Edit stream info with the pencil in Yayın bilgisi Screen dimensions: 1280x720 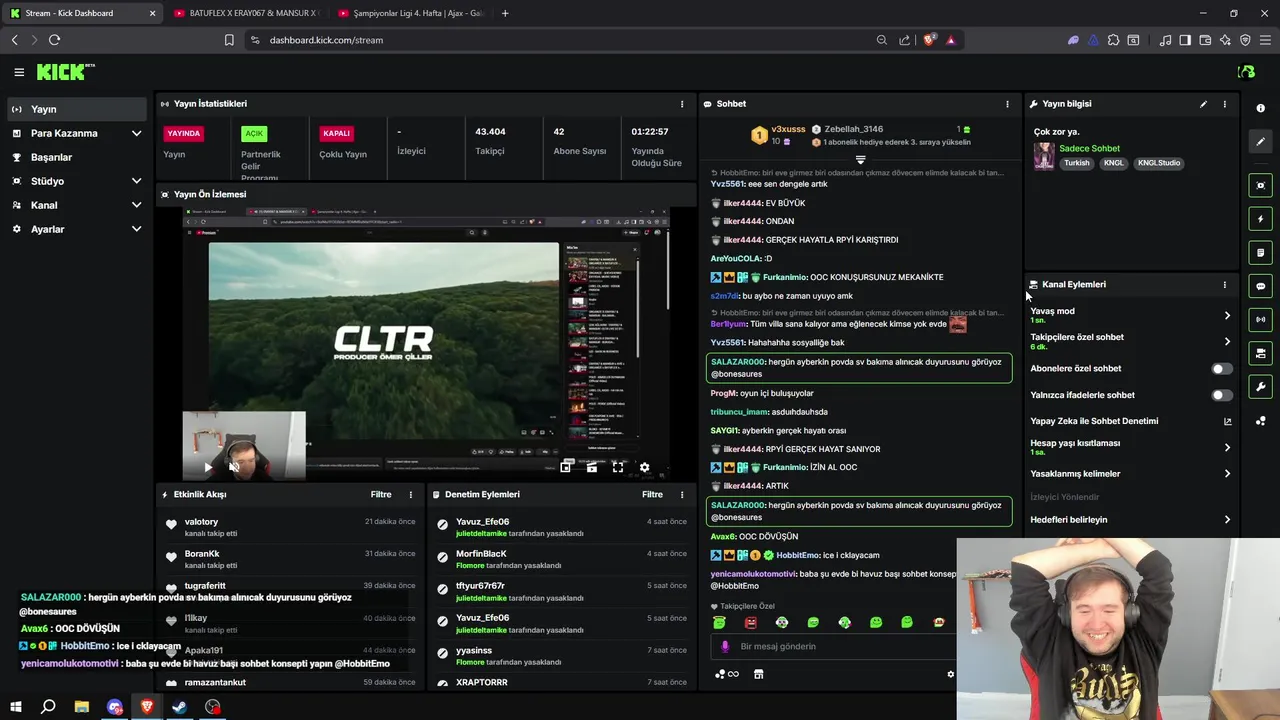click(1203, 104)
